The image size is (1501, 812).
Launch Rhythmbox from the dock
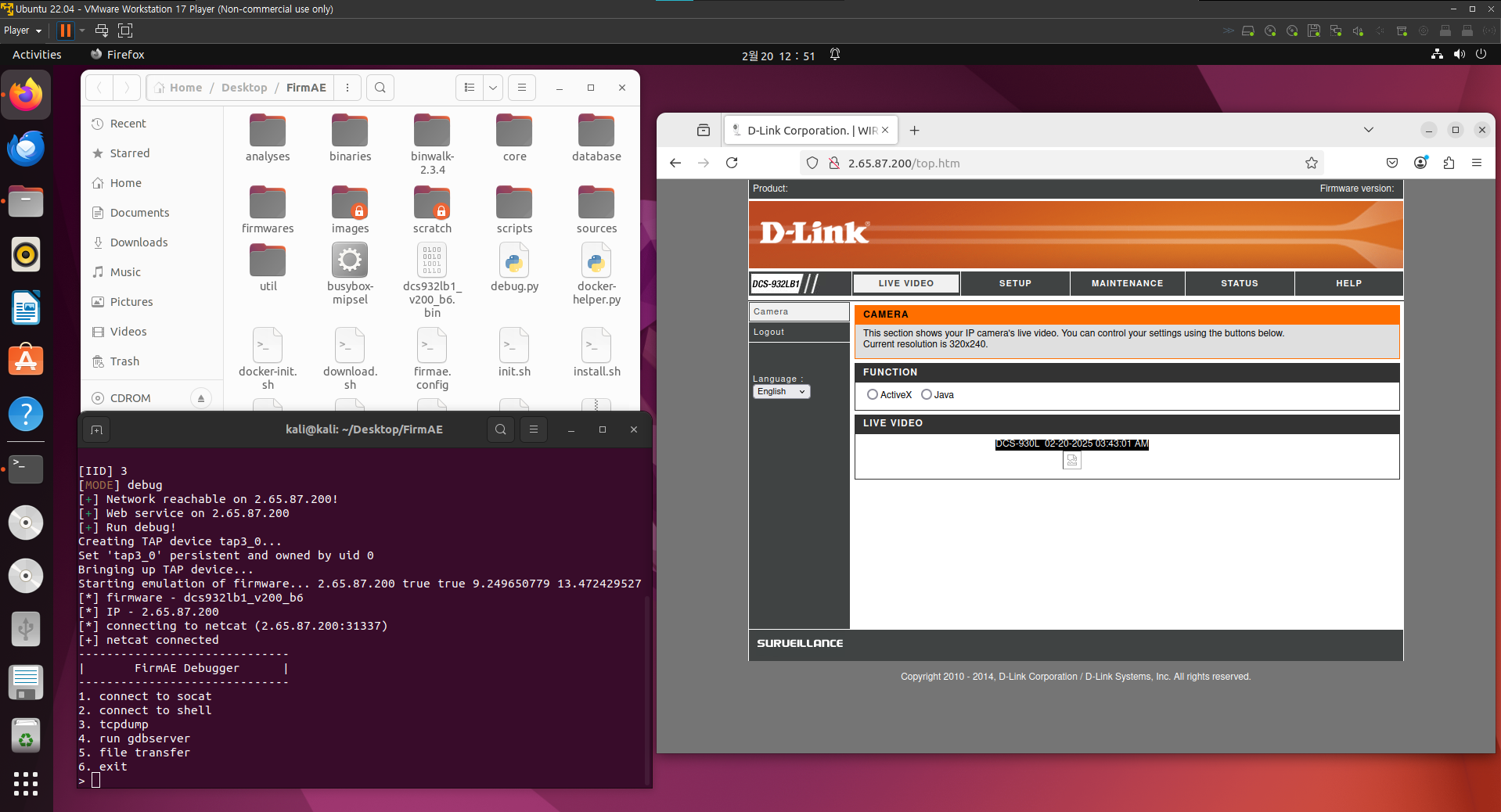26,254
